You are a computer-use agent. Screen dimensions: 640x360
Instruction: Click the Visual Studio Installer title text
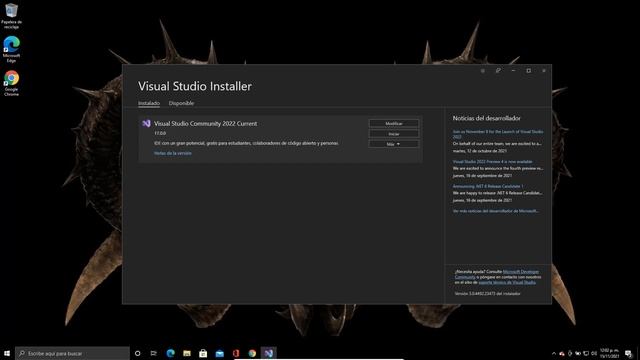pyautogui.click(x=195, y=86)
